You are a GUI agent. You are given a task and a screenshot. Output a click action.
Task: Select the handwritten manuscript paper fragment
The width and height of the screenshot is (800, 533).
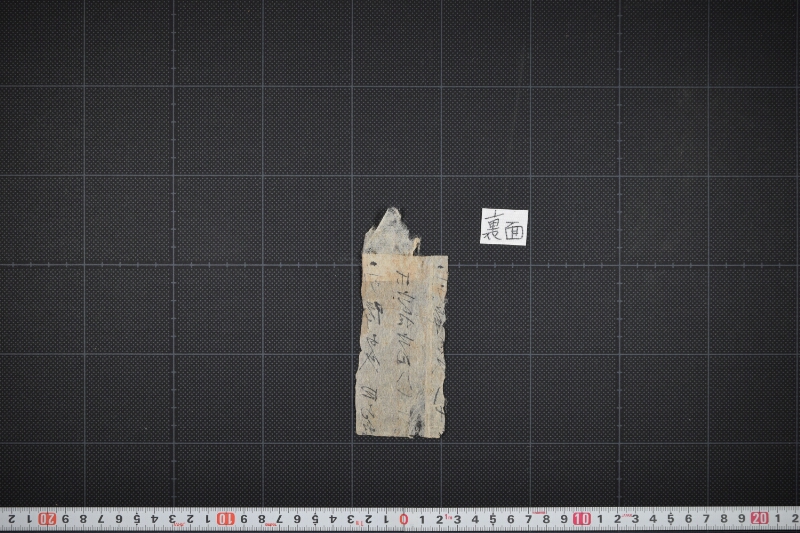(x=402, y=322)
